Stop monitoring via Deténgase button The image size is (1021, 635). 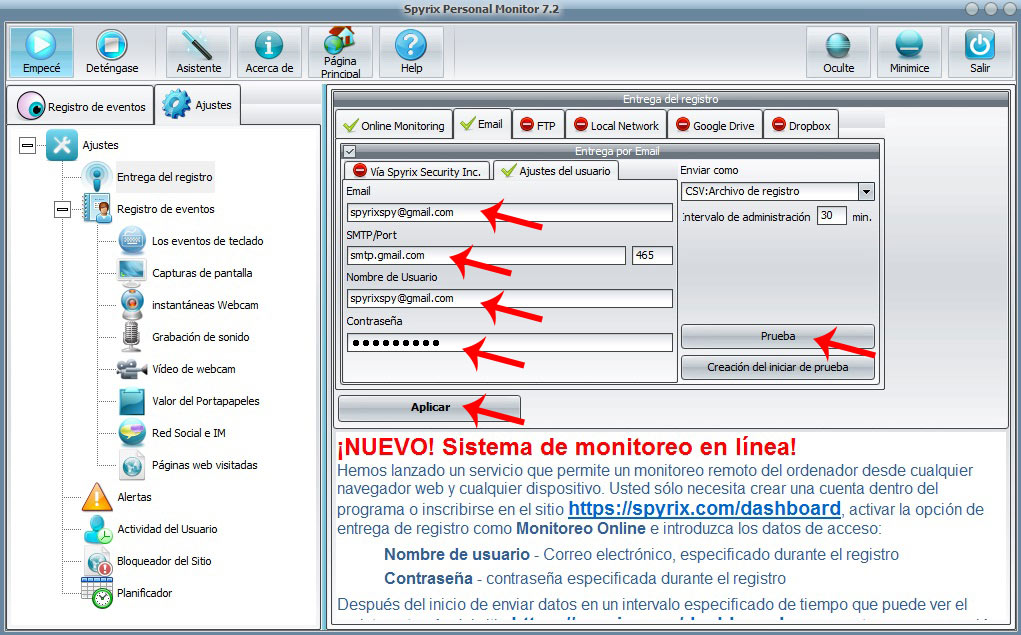112,52
